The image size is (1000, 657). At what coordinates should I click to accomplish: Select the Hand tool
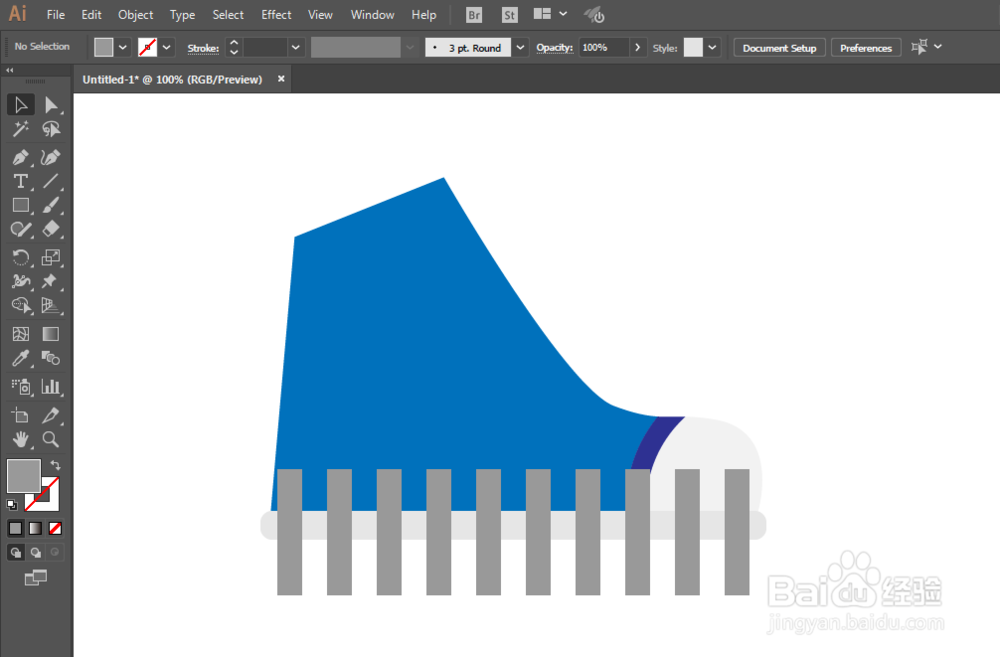20,439
